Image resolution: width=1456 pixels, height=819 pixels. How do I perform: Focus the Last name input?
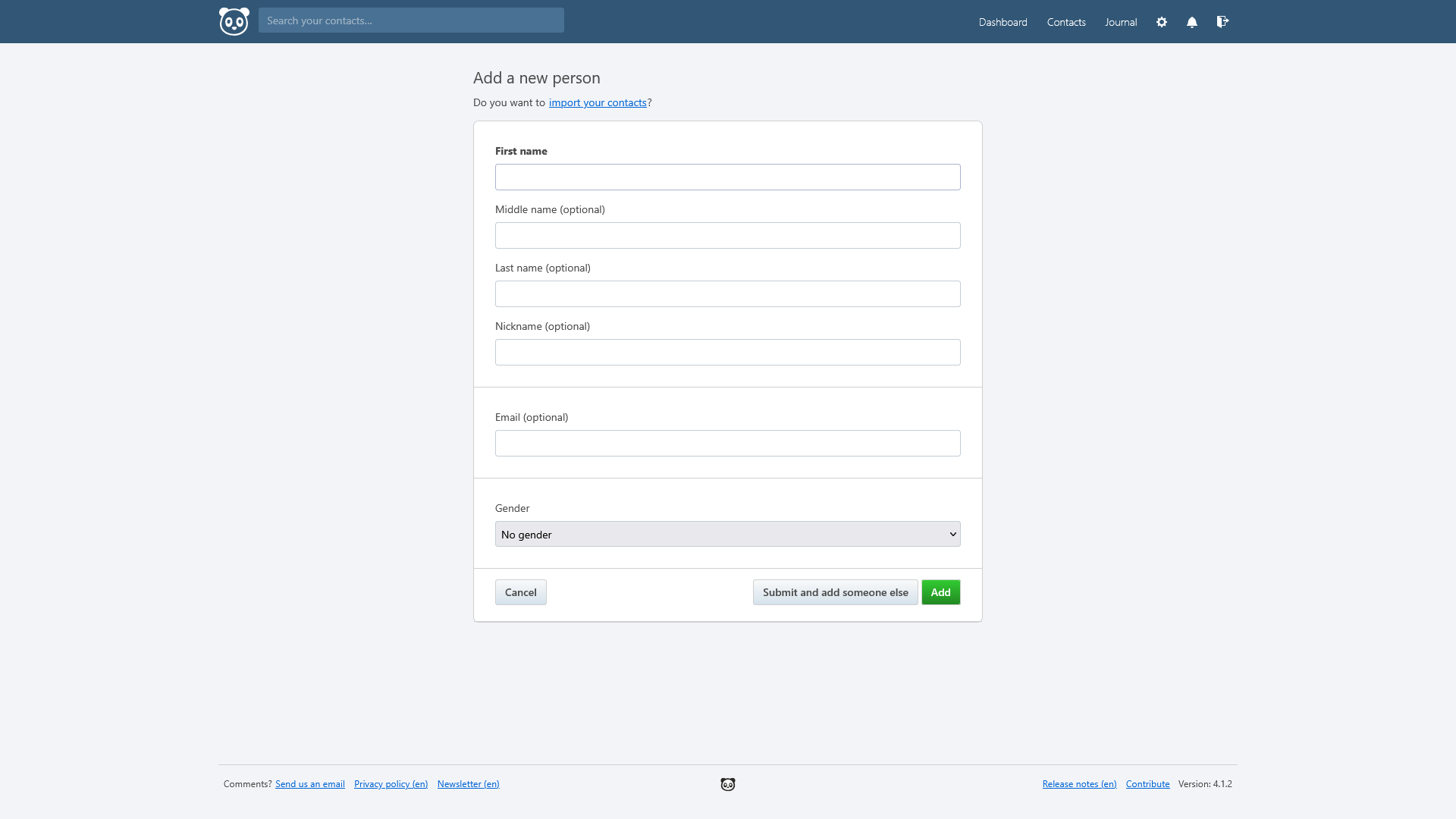point(728,293)
